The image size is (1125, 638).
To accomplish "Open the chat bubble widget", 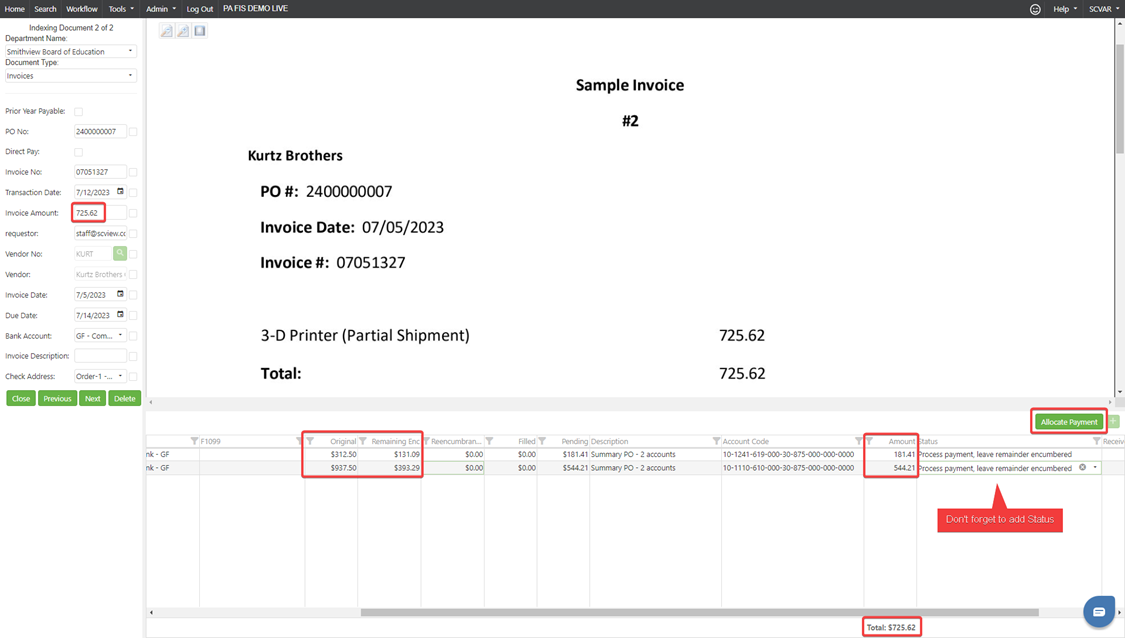I will (x=1098, y=611).
